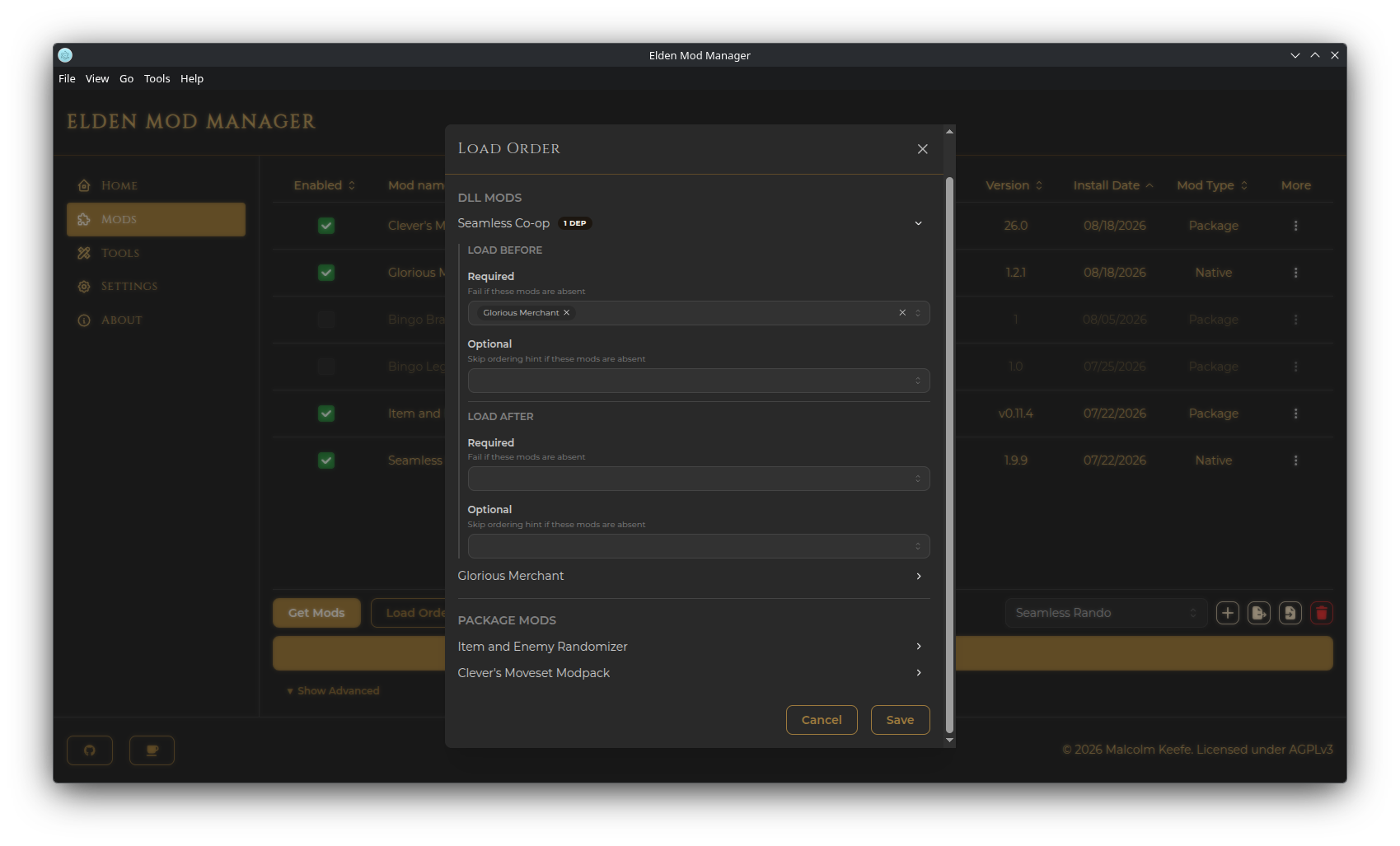This screenshot has height=846, width=1400.
Task: Open the Go menu
Action: tap(126, 79)
